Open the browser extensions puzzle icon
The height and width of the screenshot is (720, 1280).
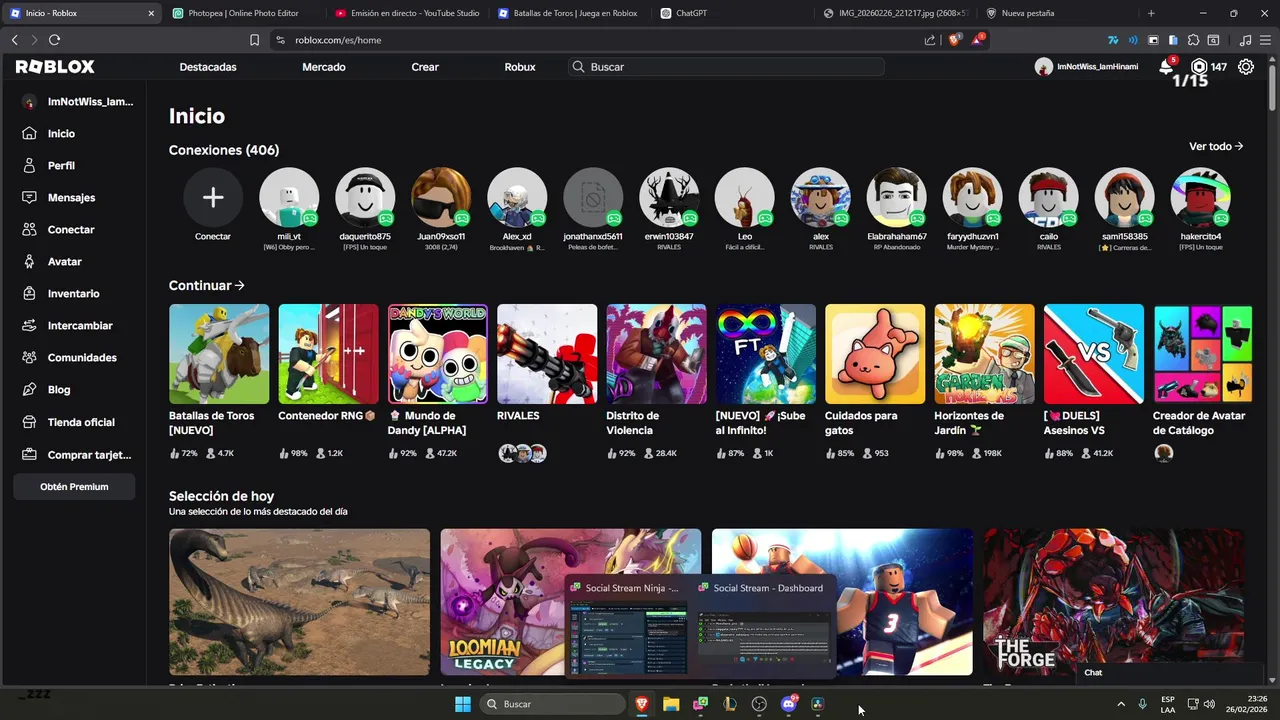1193,40
